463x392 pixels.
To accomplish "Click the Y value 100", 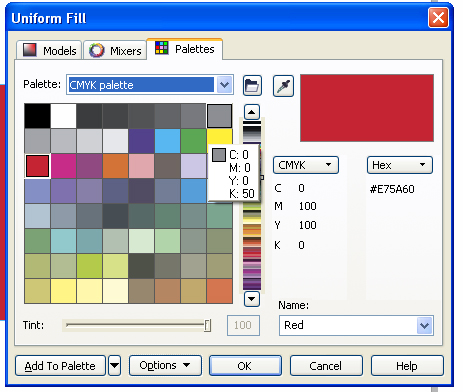I will point(307,225).
